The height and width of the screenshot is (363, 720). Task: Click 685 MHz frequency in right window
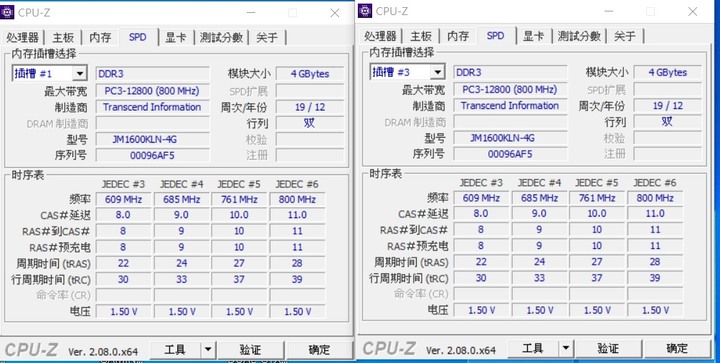(x=539, y=198)
